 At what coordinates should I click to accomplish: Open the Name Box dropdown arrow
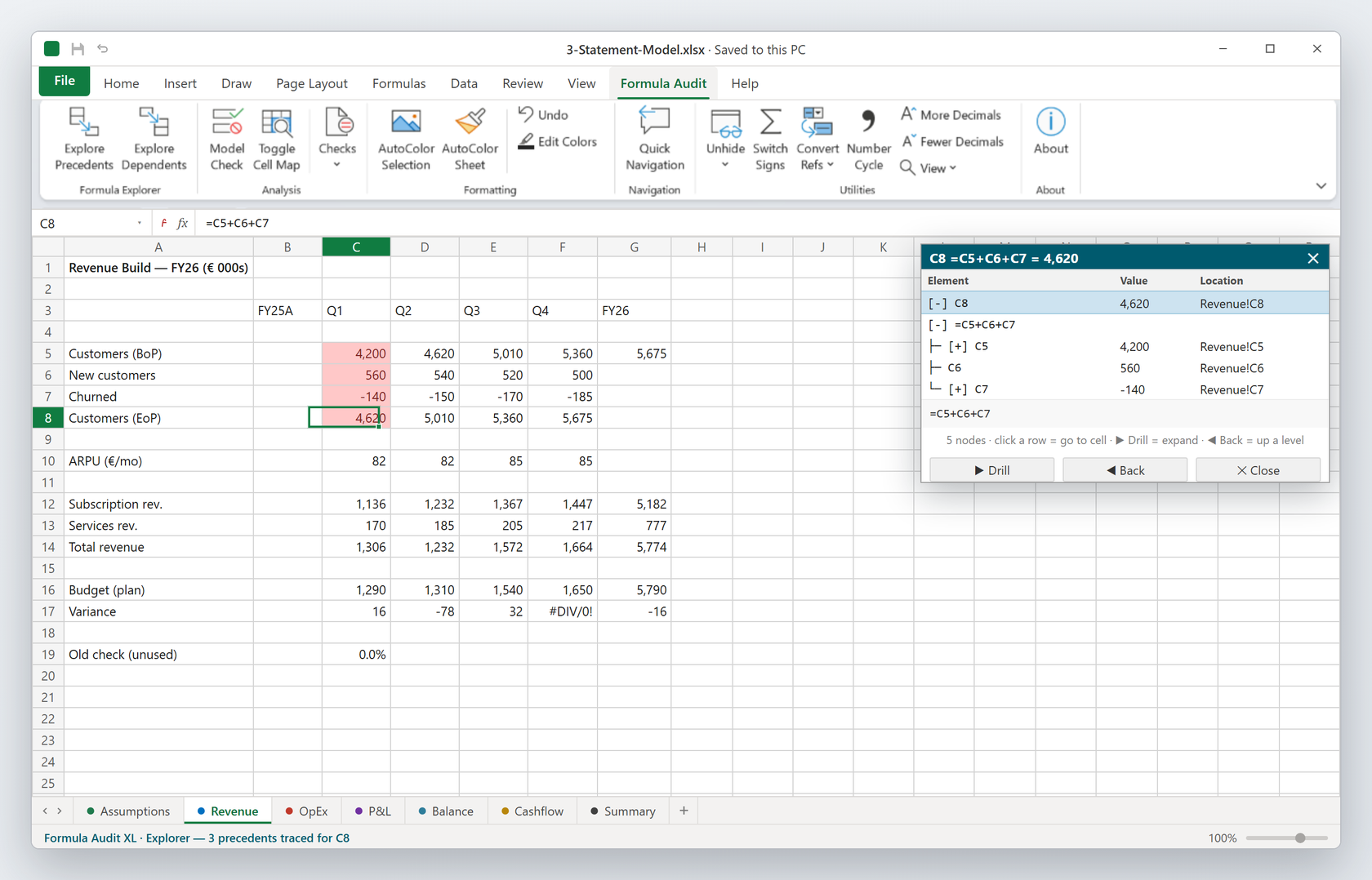click(140, 223)
